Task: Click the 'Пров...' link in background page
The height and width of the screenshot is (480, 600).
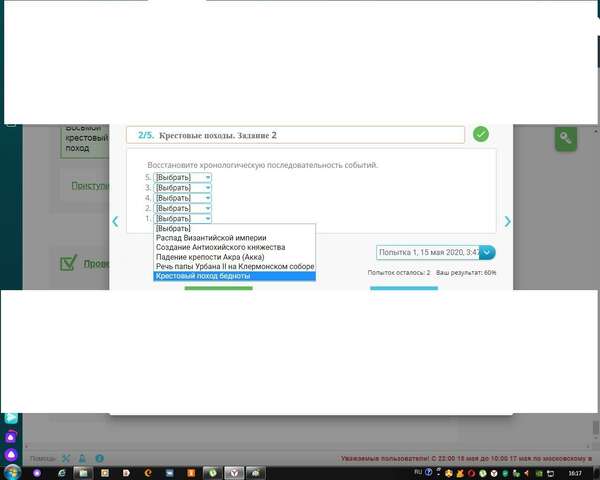Action: [96, 264]
